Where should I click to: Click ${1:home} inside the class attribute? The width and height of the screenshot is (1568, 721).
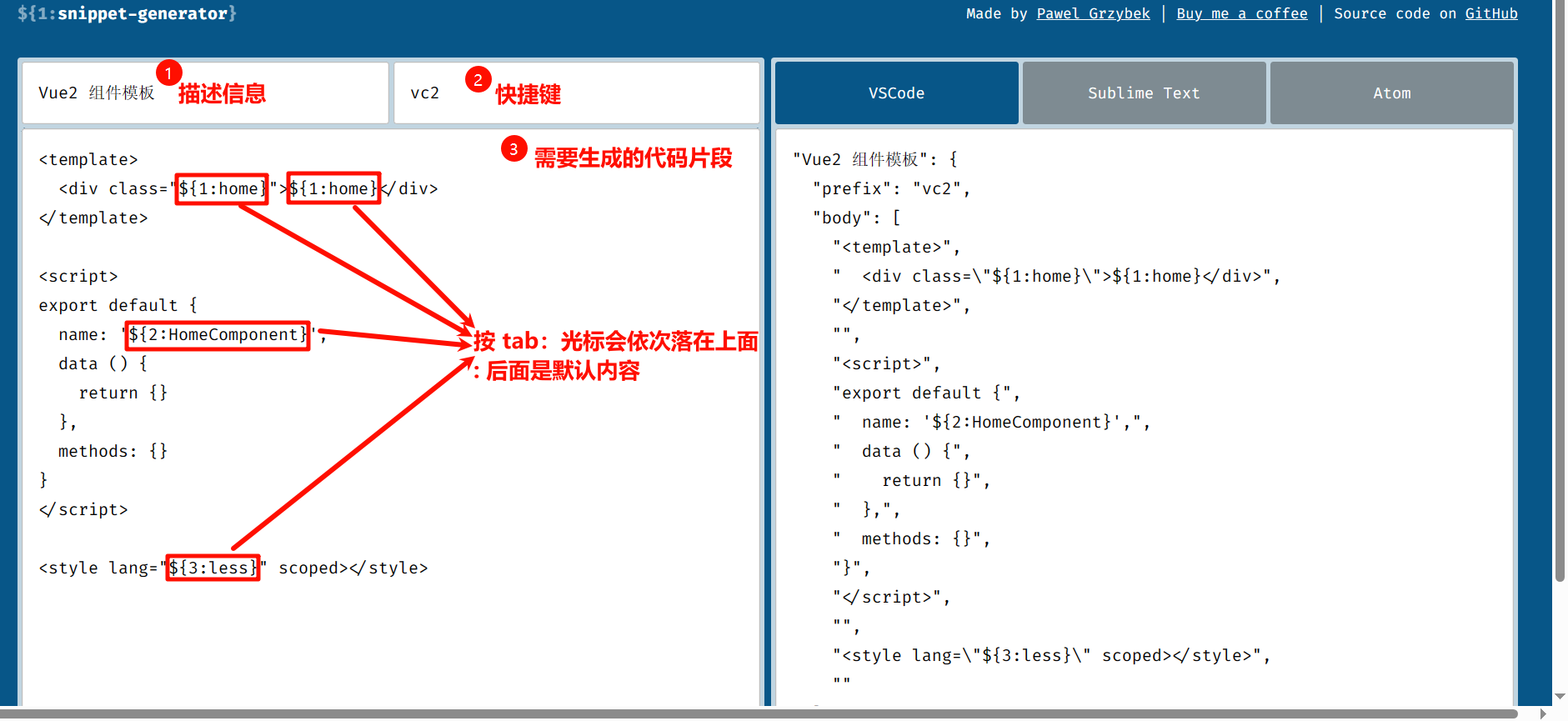[222, 189]
